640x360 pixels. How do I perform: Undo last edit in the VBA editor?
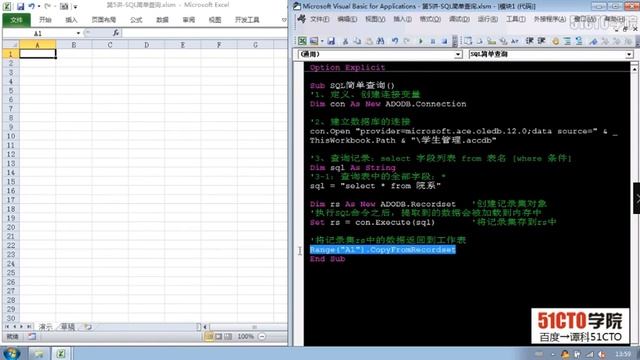(395, 41)
